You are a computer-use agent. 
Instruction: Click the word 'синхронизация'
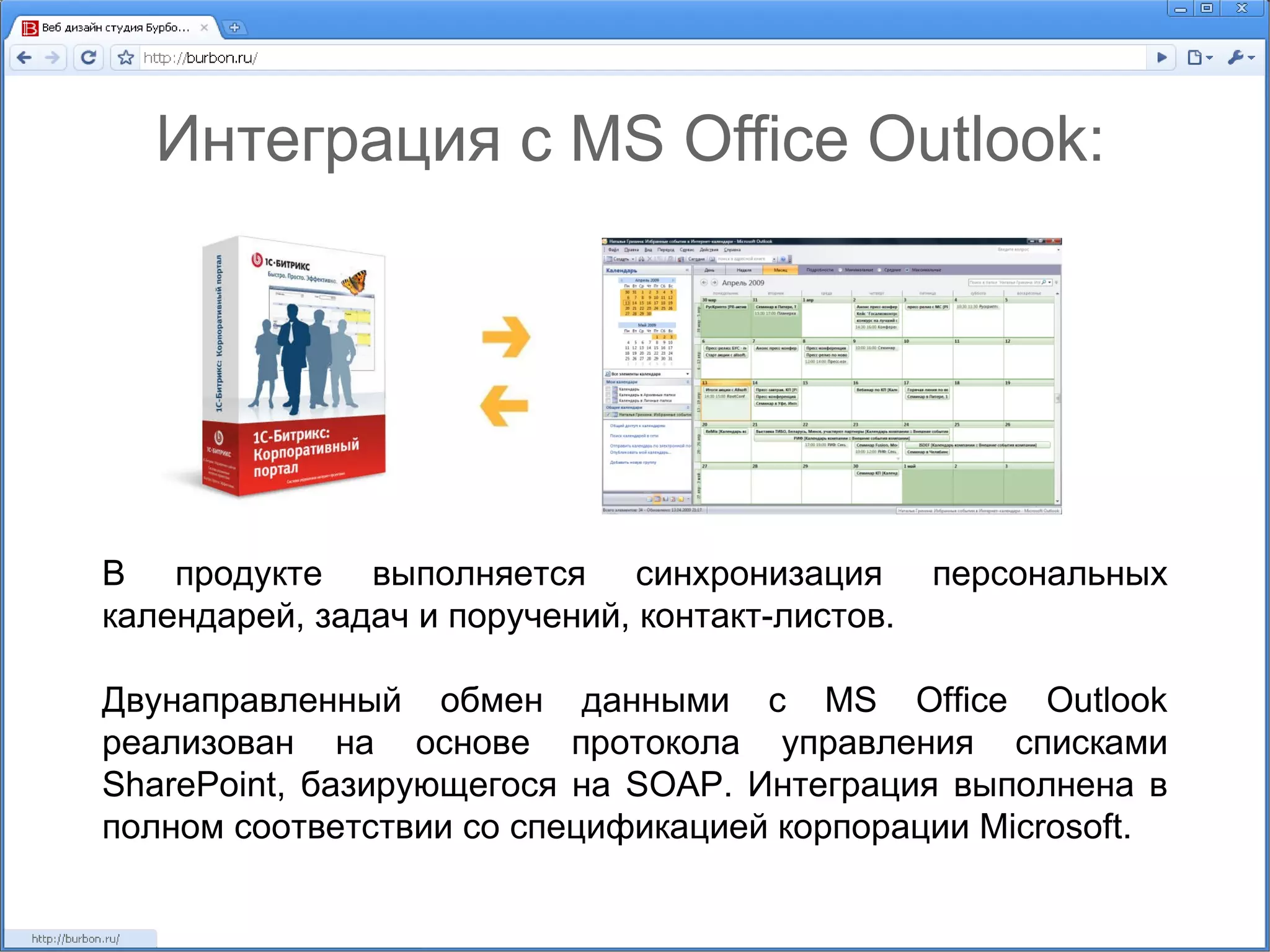758,574
